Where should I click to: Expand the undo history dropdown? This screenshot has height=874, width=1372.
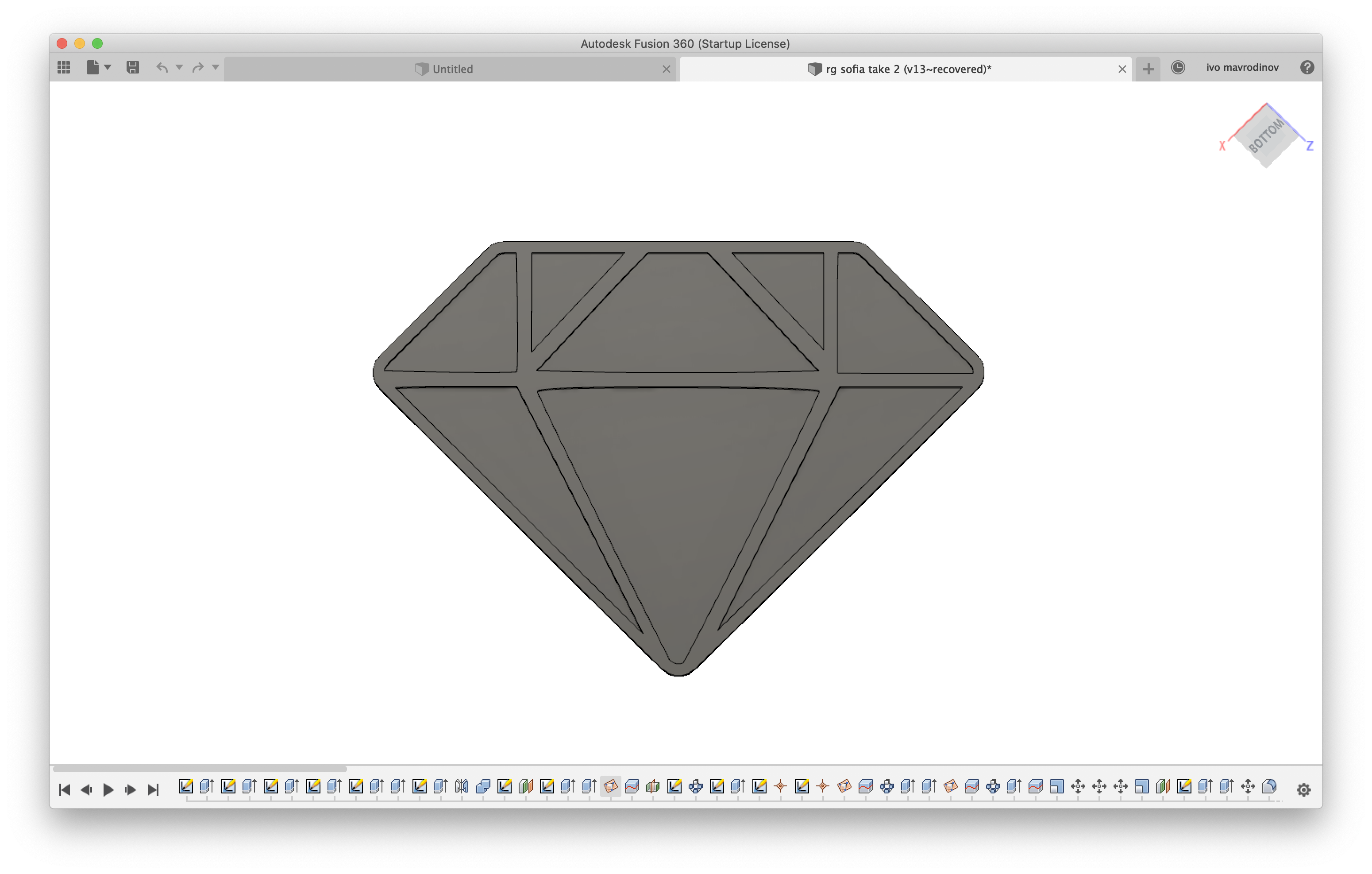click(x=180, y=67)
